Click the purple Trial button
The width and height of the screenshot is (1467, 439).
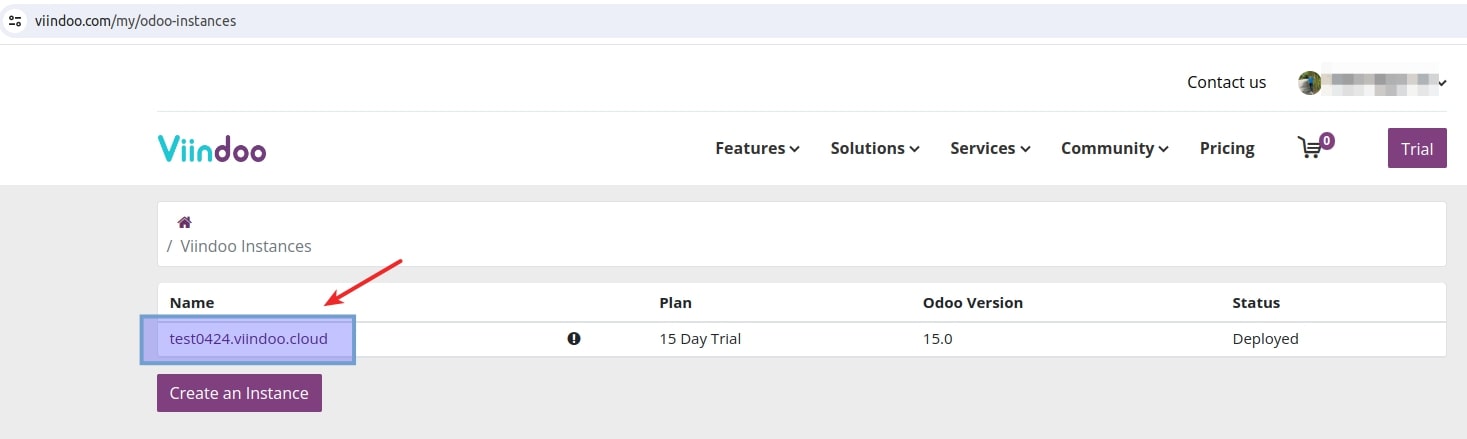1417,148
